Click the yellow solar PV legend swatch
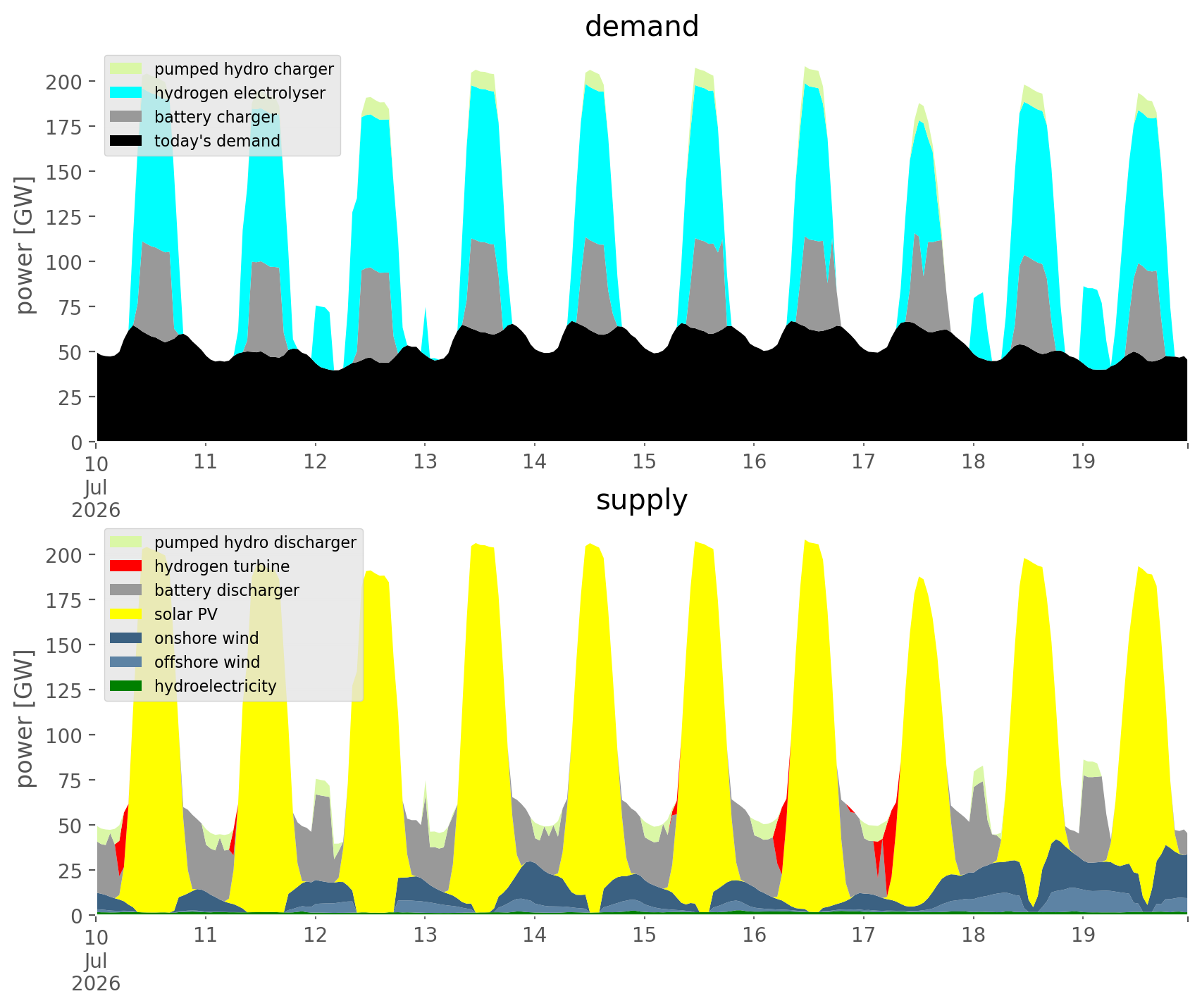Screen dimensions: 1202x1008 point(126,614)
